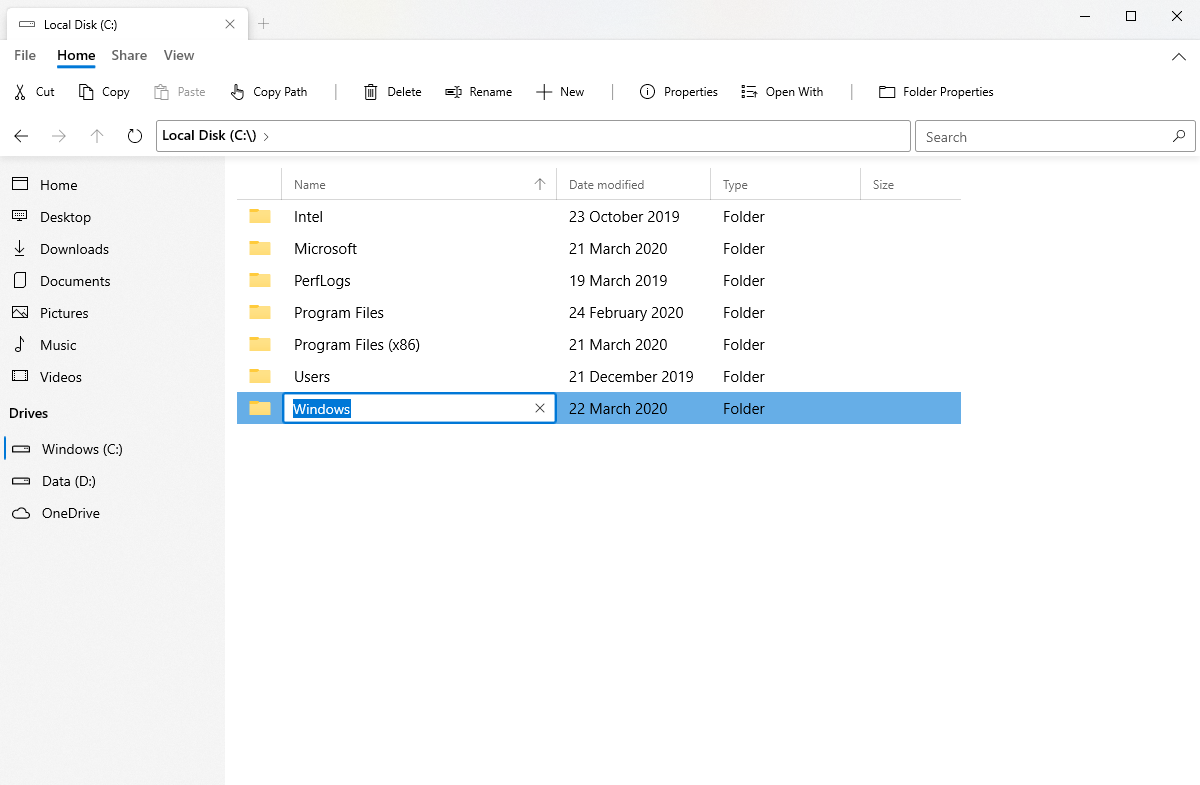The width and height of the screenshot is (1200, 785).
Task: Clear the rename text with the X
Action: 539,408
